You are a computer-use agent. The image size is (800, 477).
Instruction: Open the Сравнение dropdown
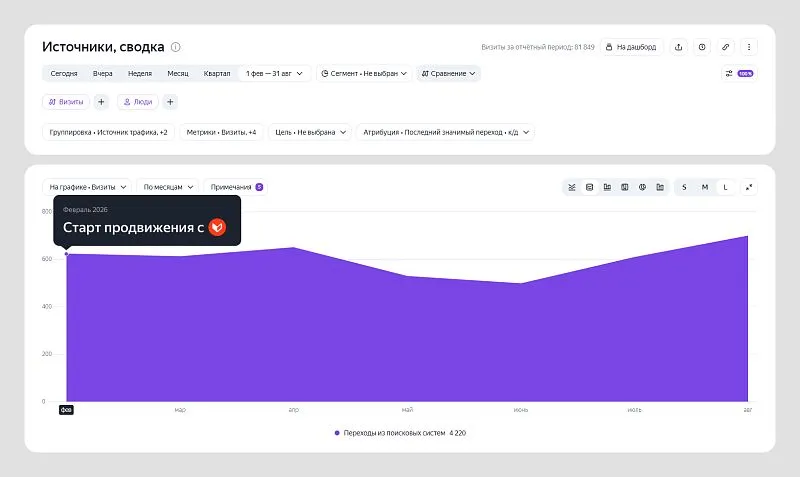(x=448, y=73)
